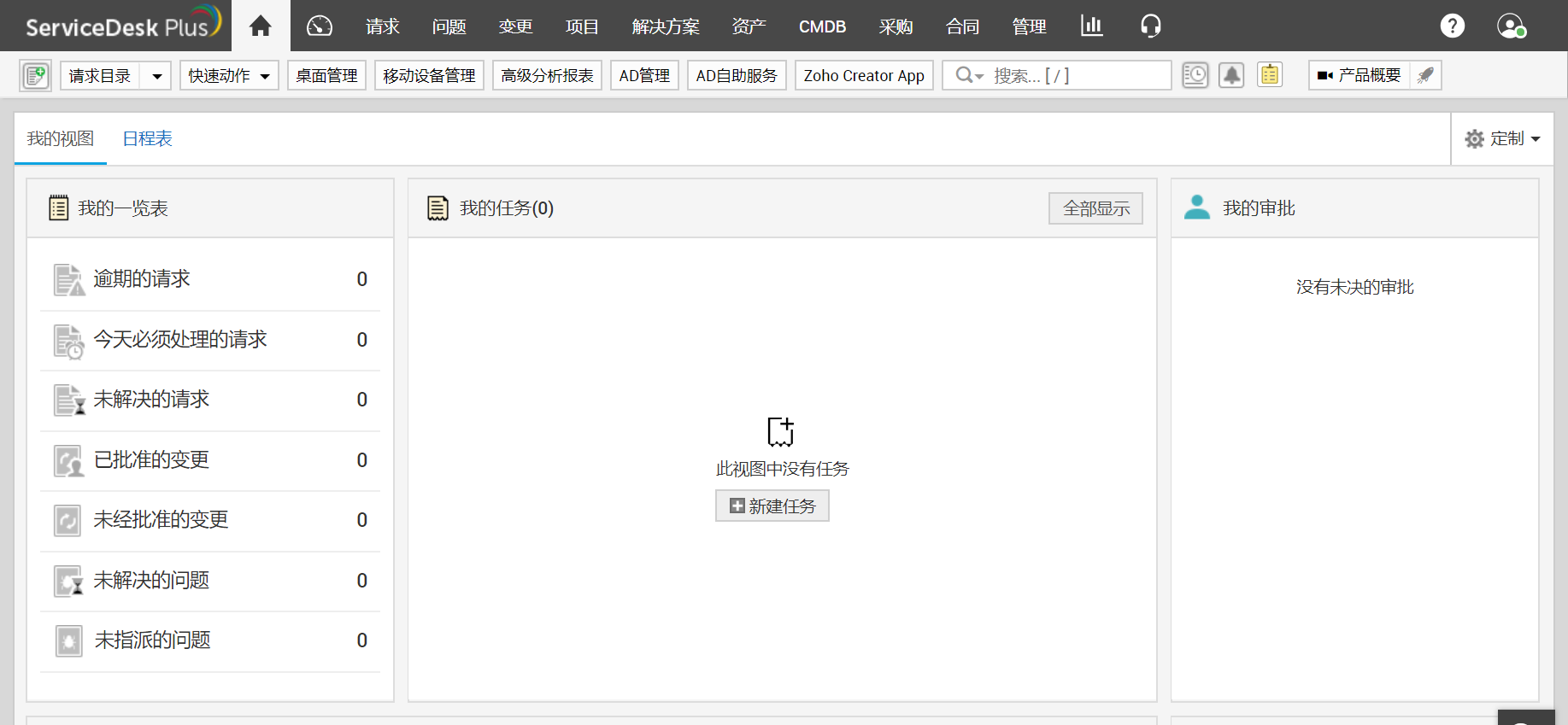Click the 移动设备管理 button
Screen dimensions: 1568x725
pos(430,75)
